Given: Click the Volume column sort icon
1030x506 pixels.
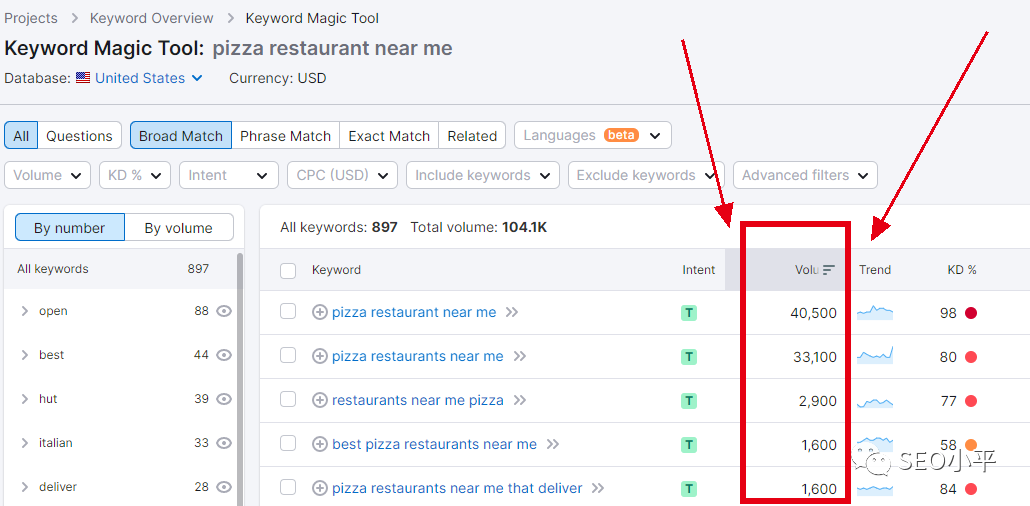Looking at the screenshot, I should tap(828, 270).
